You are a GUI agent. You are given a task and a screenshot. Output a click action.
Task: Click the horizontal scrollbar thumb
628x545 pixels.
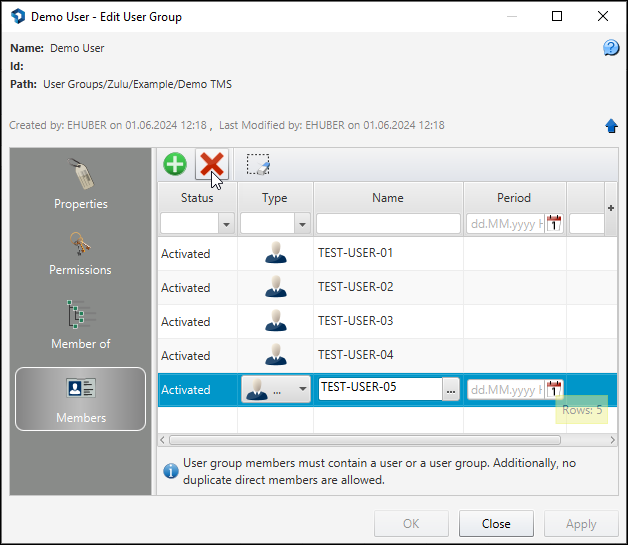click(365, 440)
